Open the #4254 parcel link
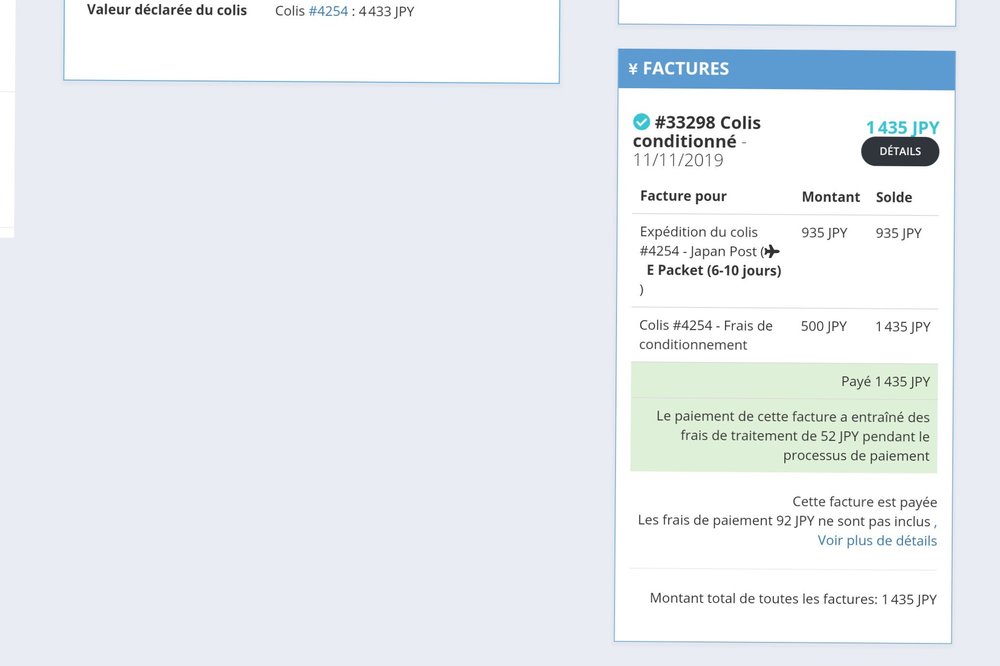Viewport: 1000px width, 666px height. pos(328,11)
